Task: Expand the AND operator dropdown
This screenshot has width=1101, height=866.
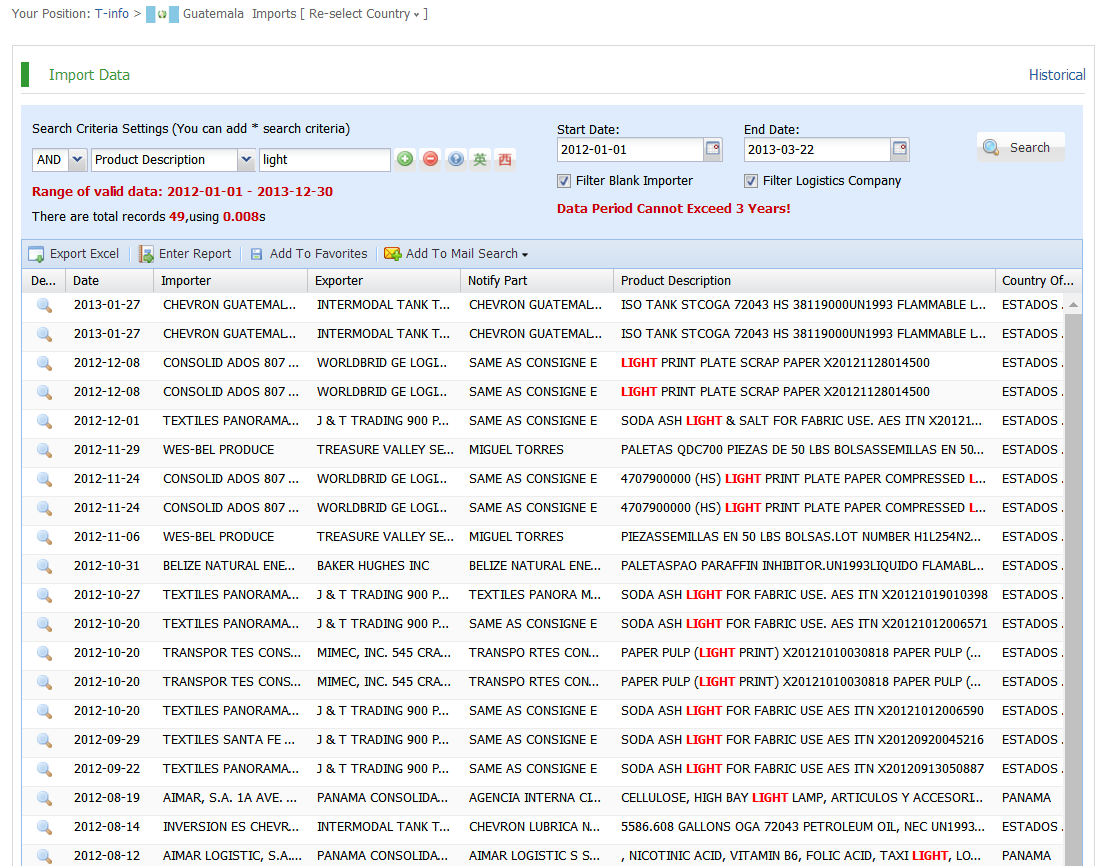Action: pos(77,160)
